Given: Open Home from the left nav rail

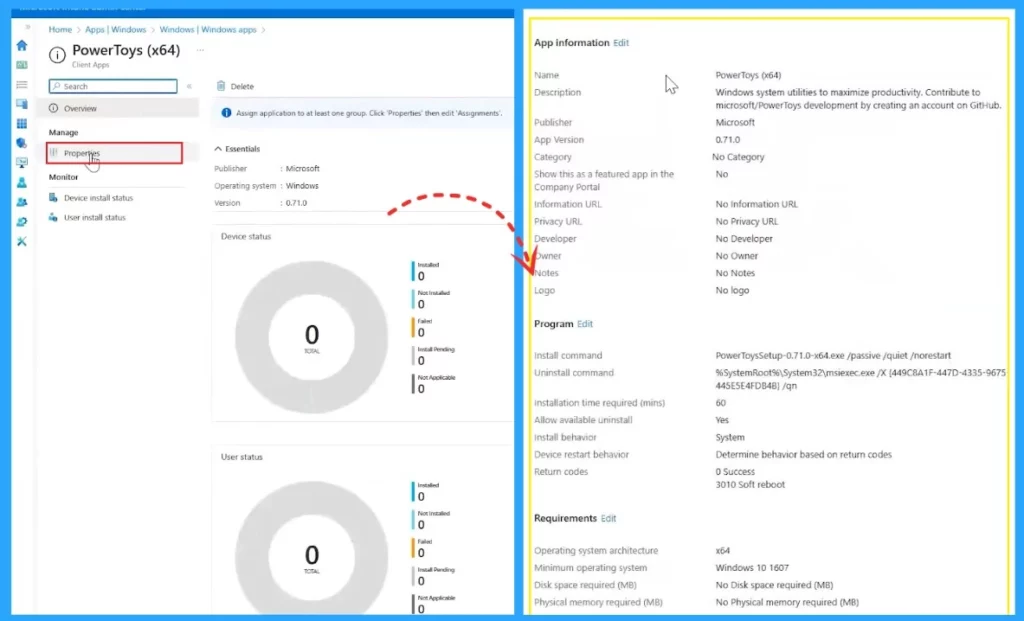Looking at the screenshot, I should 22,45.
